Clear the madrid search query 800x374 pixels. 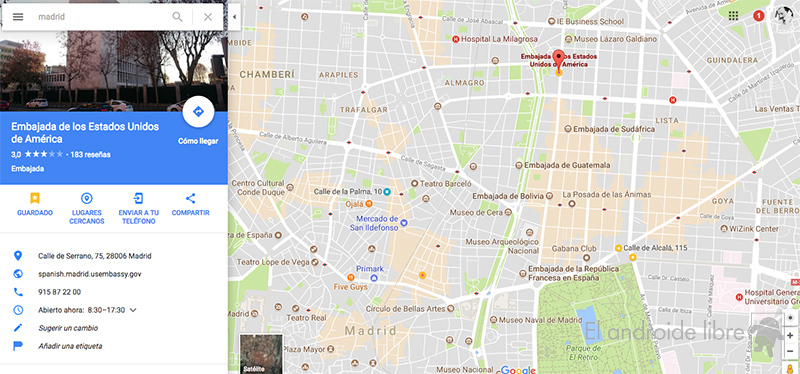click(208, 17)
